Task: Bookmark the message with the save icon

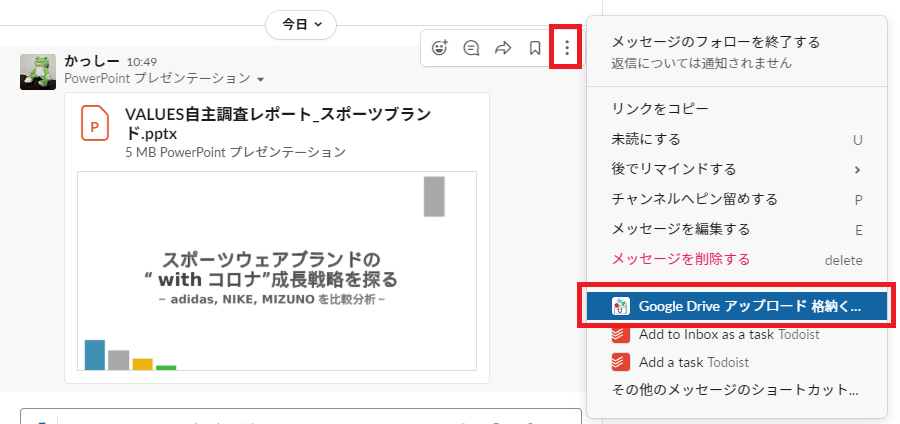Action: 534,48
